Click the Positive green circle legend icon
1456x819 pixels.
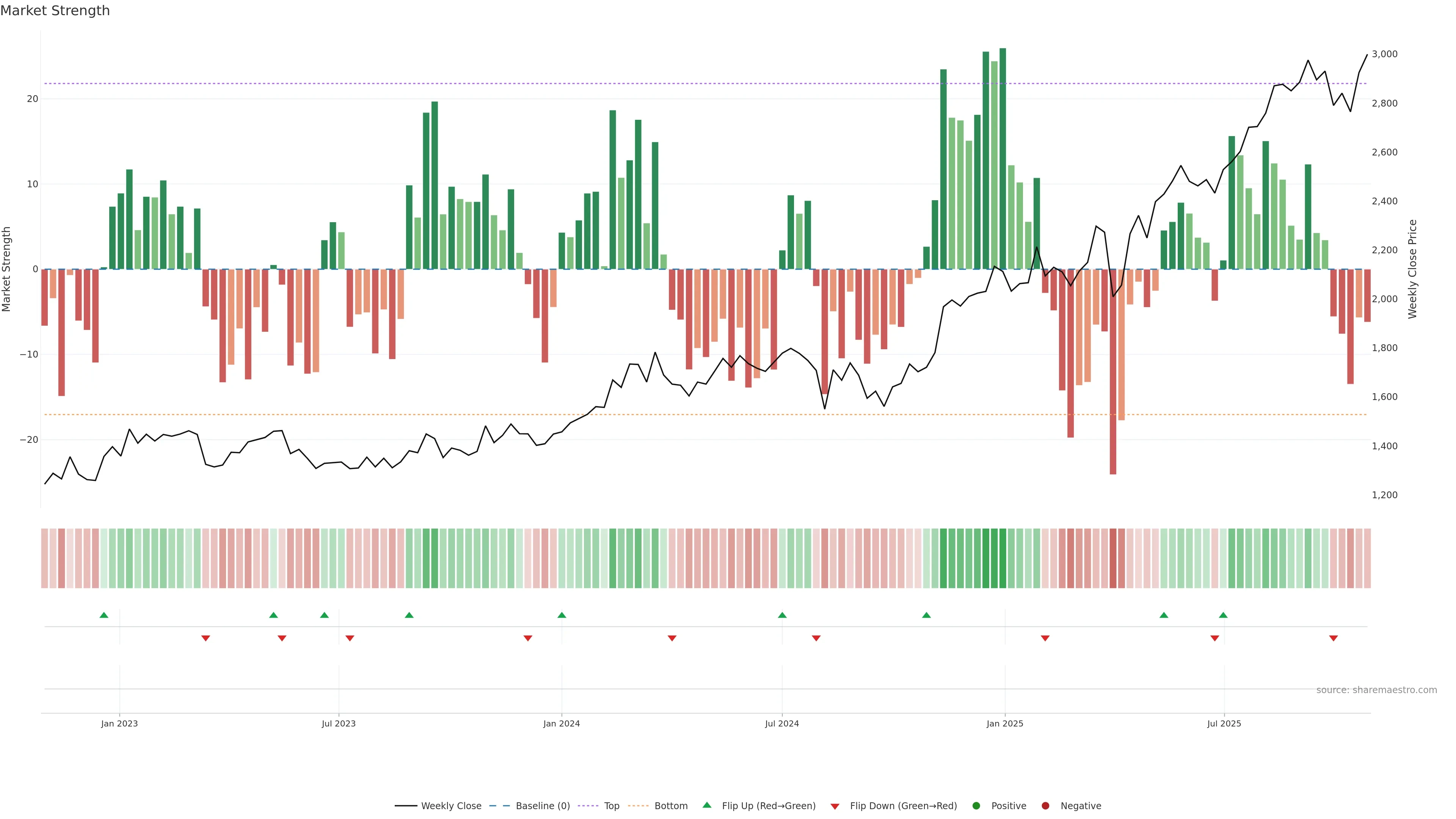[x=976, y=806]
